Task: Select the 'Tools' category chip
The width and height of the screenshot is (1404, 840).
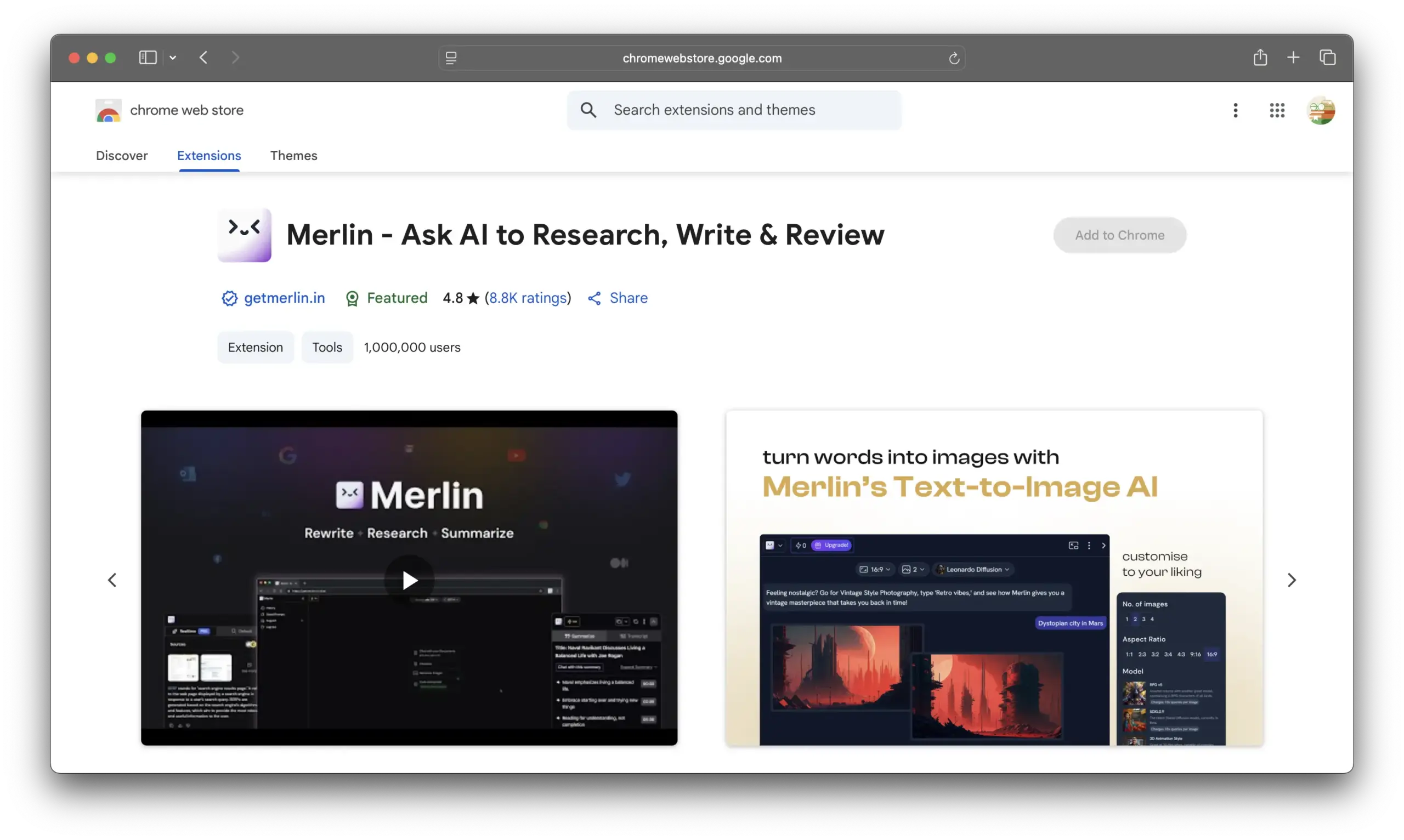Action: (x=327, y=347)
